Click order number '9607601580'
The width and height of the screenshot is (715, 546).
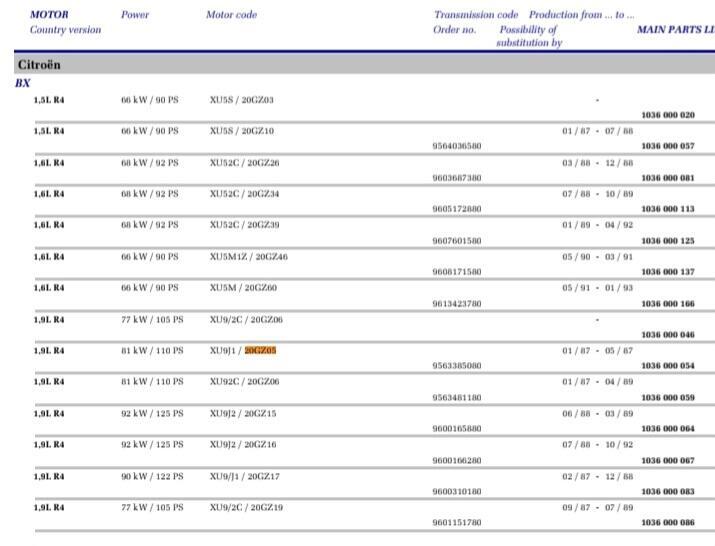coord(457,241)
